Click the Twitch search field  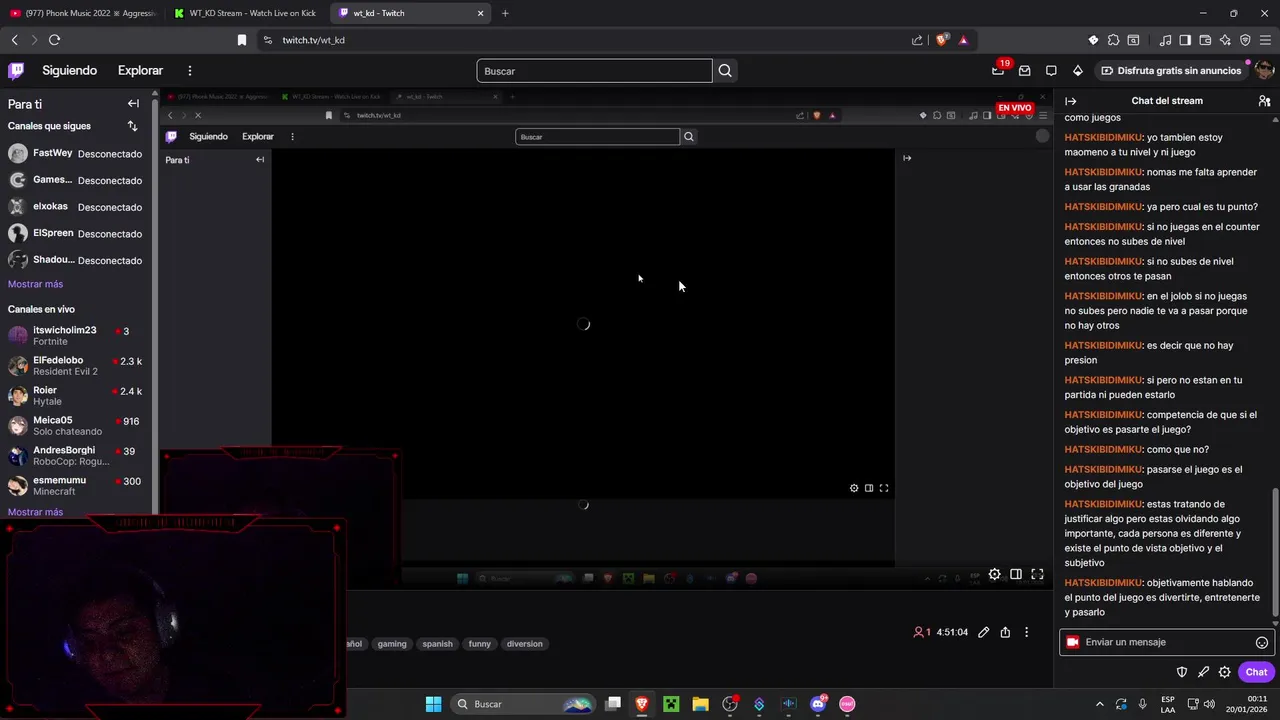point(594,71)
